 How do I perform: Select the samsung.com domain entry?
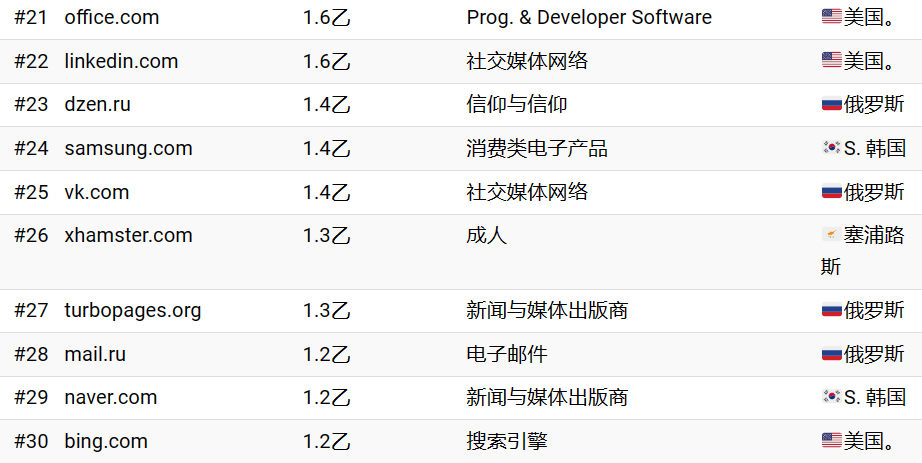point(128,148)
